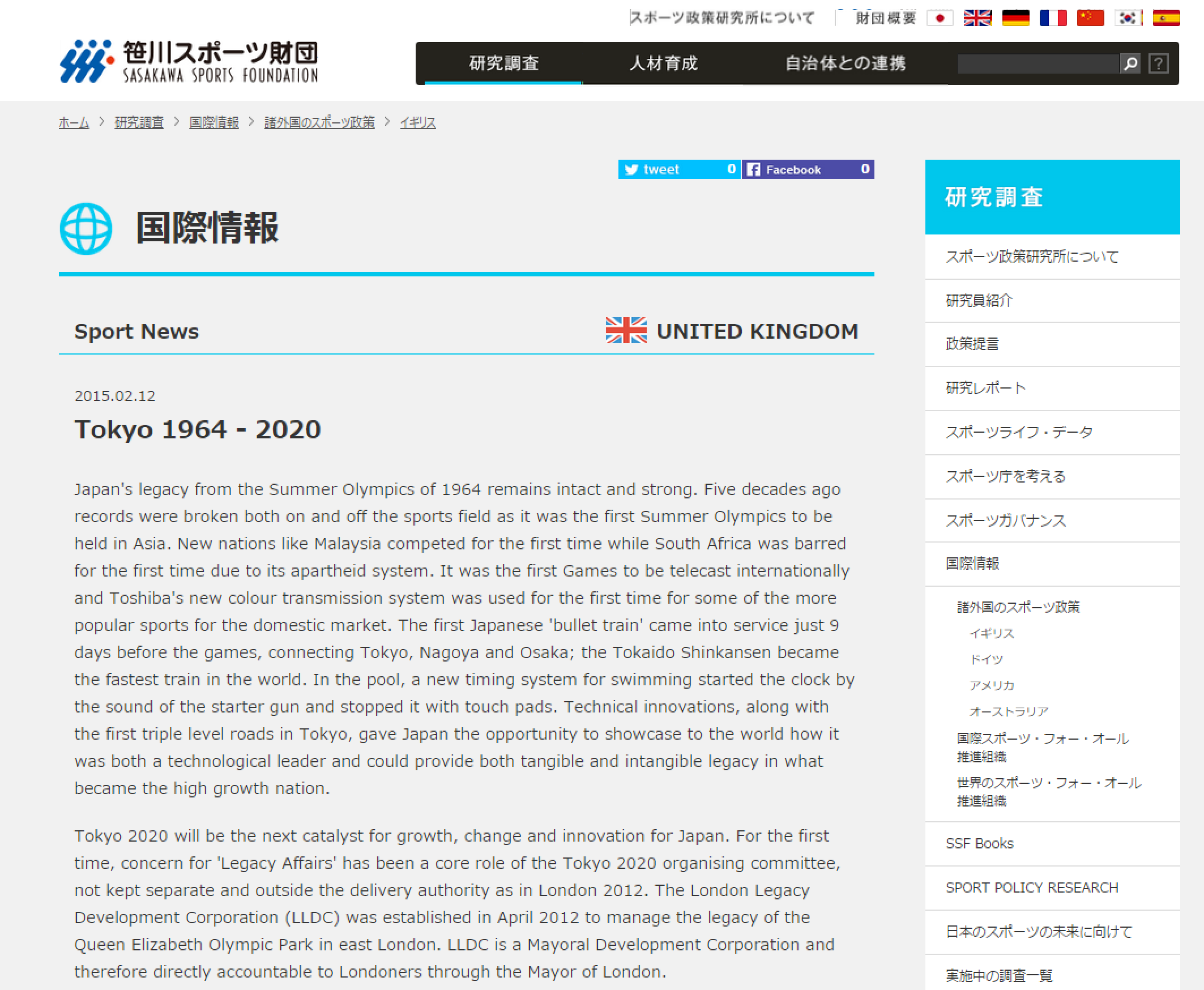Open 諸外国のスポーツ政策 breadcrumb link

[x=319, y=122]
